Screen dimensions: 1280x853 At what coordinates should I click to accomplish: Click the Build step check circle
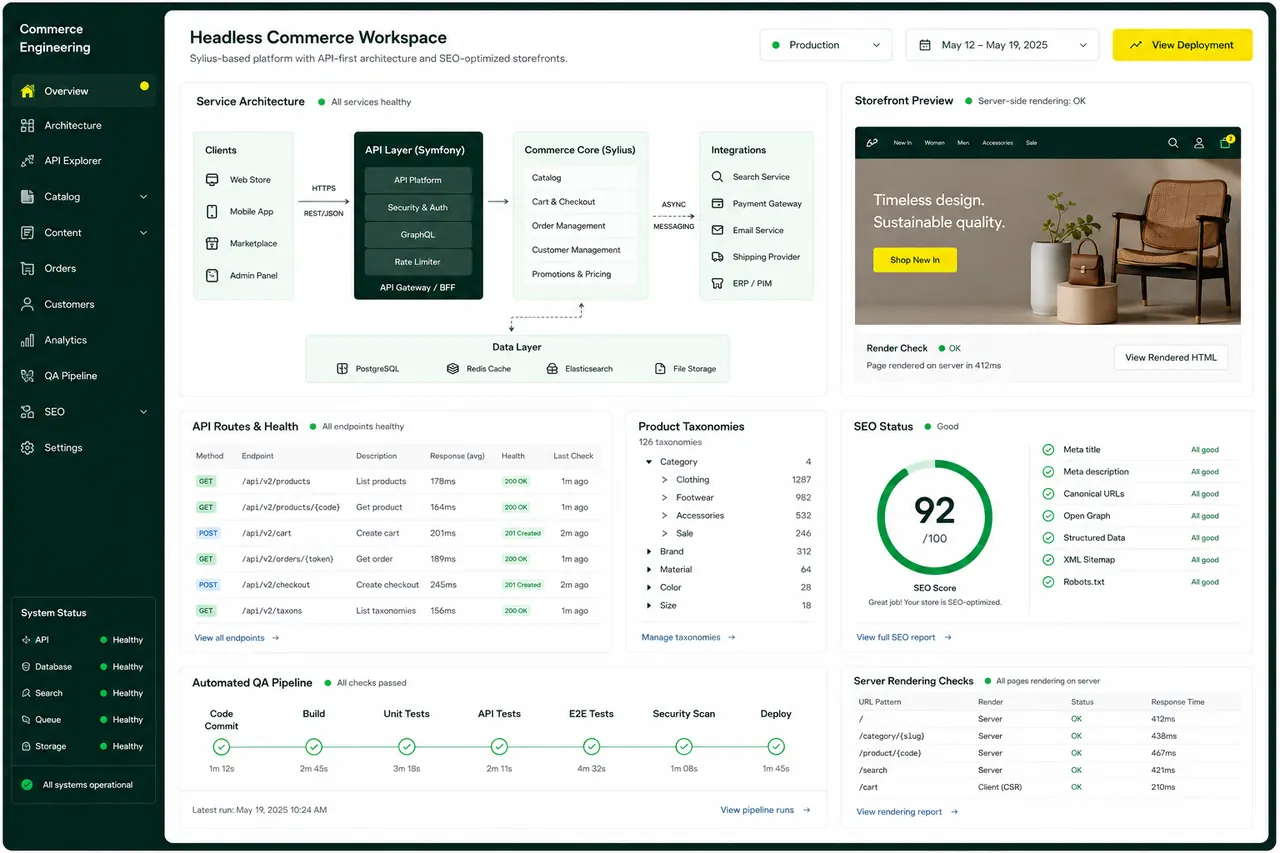click(314, 747)
